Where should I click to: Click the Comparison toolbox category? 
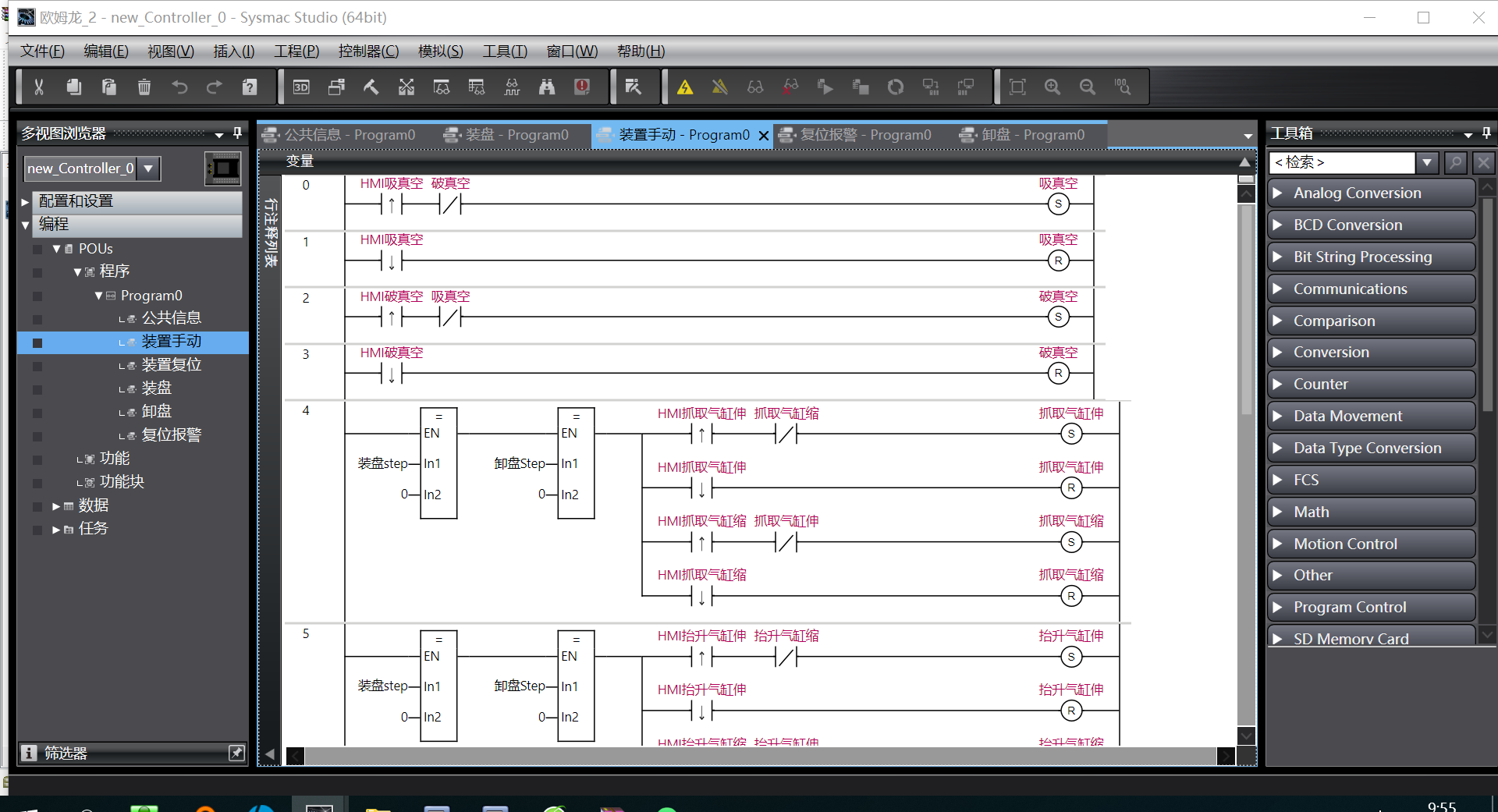pos(1371,321)
